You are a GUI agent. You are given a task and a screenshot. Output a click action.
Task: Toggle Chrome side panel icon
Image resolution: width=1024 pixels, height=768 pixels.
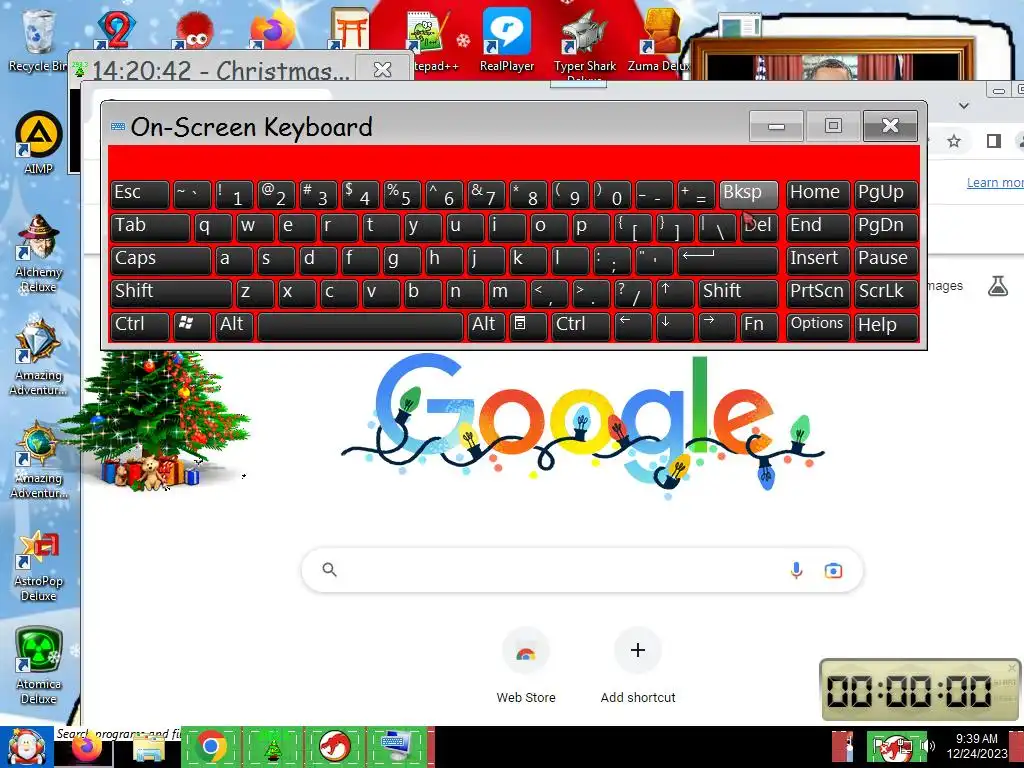pos(994,141)
